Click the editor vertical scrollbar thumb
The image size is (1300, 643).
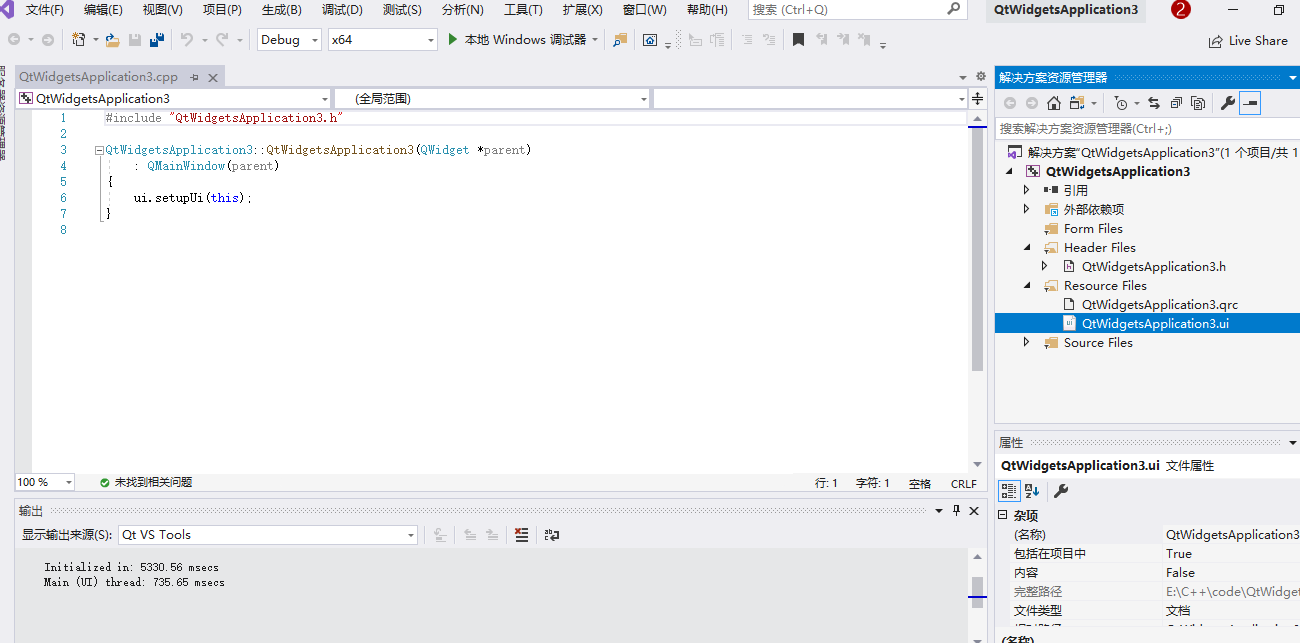click(x=977, y=250)
